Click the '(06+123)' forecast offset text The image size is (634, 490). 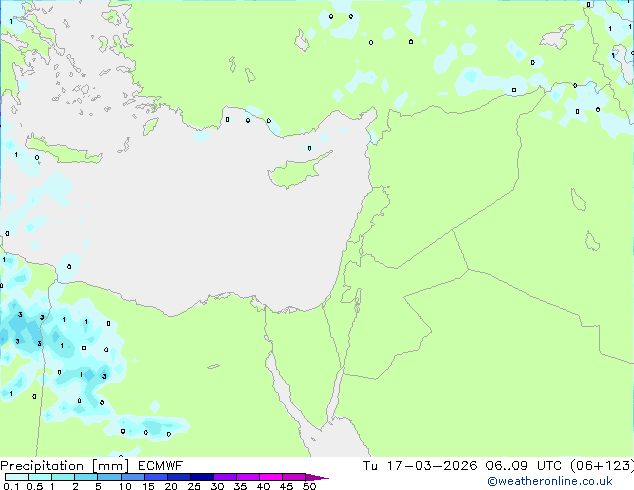[602, 466]
